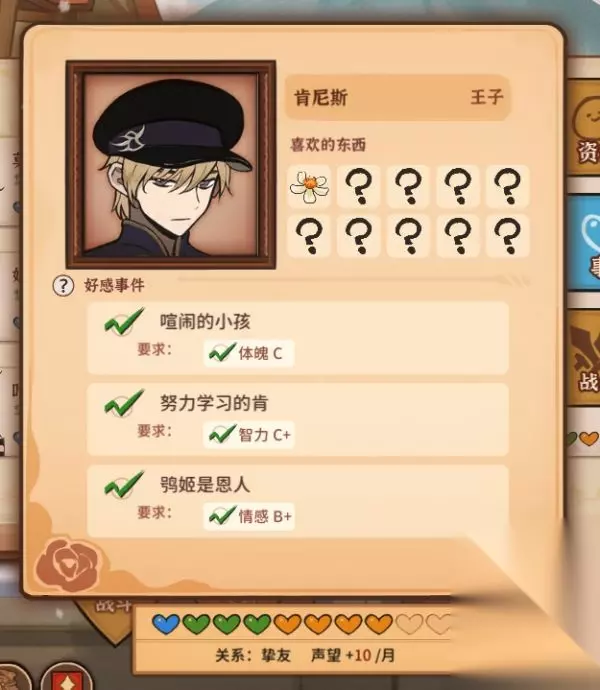Click the 情感 B+ requirement tag
This screenshot has width=600, height=690.
click(249, 516)
